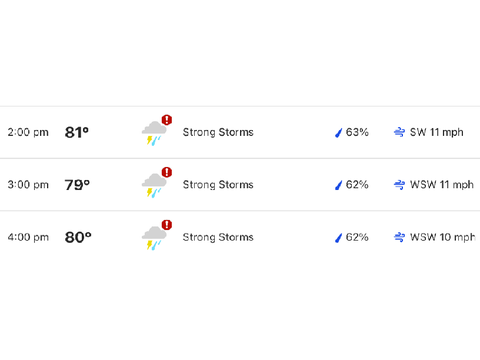Click the Strong Storms label at 4:00 pm
This screenshot has height=360, width=480.
218,237
